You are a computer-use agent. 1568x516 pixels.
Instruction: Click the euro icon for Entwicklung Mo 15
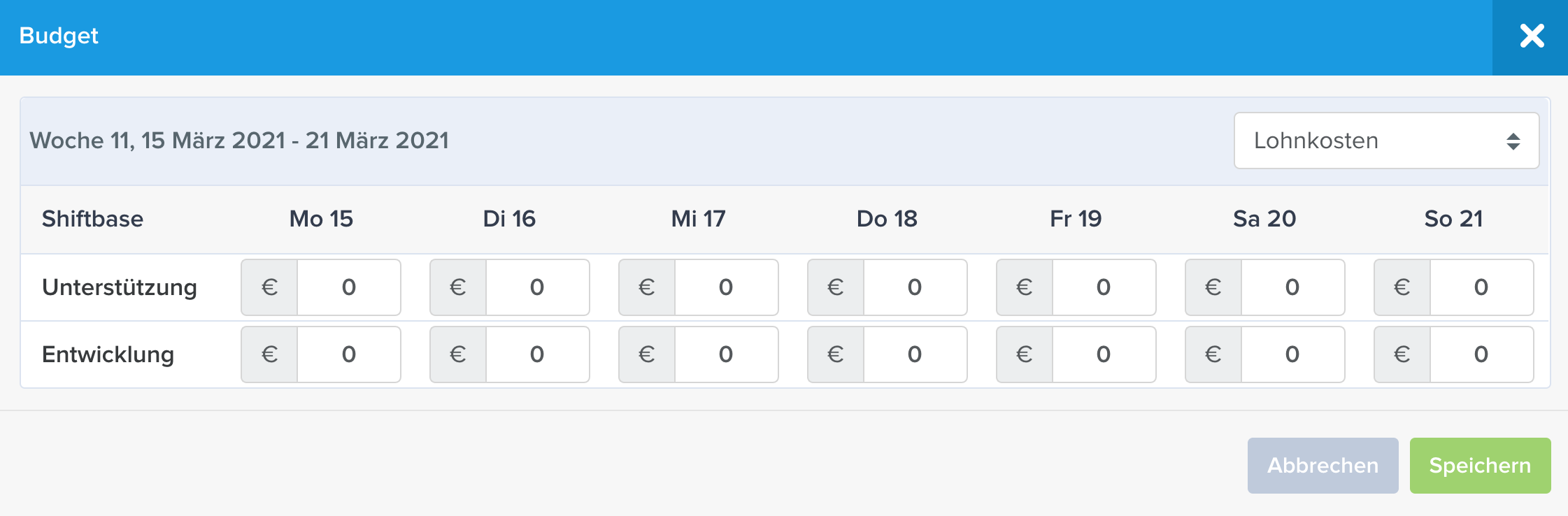click(x=269, y=354)
